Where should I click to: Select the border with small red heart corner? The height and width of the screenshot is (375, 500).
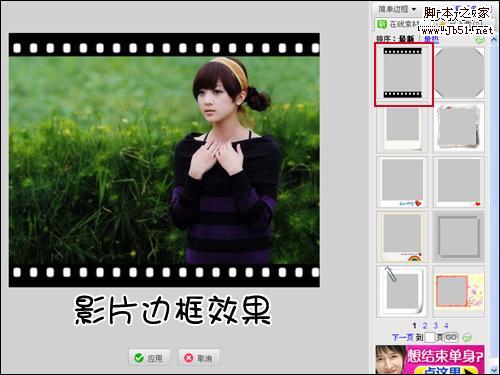tap(459, 182)
